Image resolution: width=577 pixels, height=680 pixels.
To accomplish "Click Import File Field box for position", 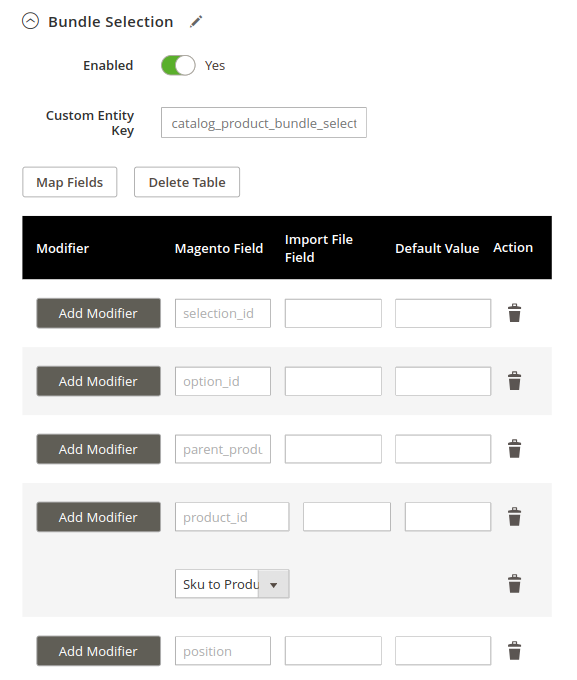I will (x=333, y=651).
